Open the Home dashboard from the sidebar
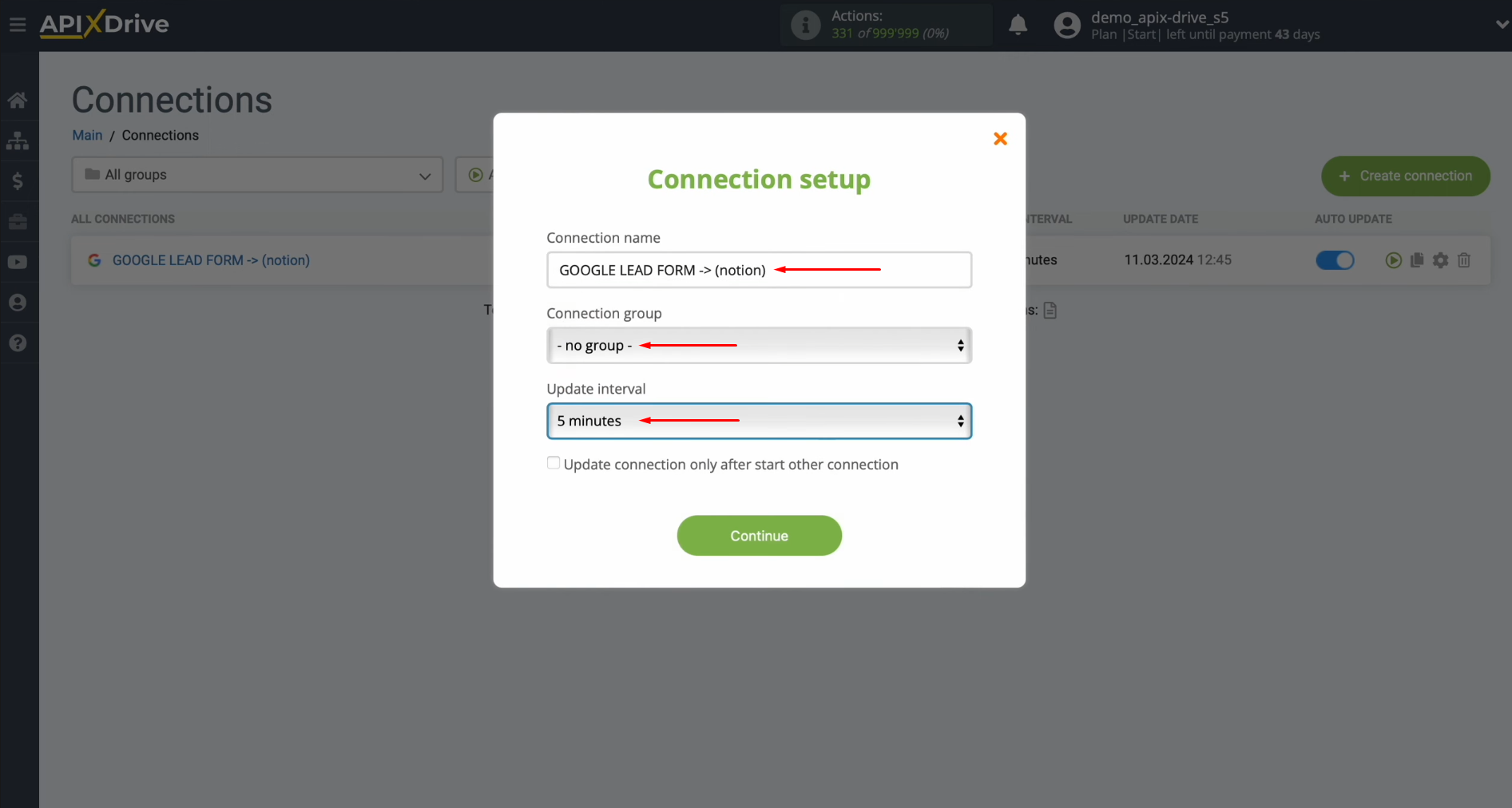The height and width of the screenshot is (808, 1512). click(18, 99)
